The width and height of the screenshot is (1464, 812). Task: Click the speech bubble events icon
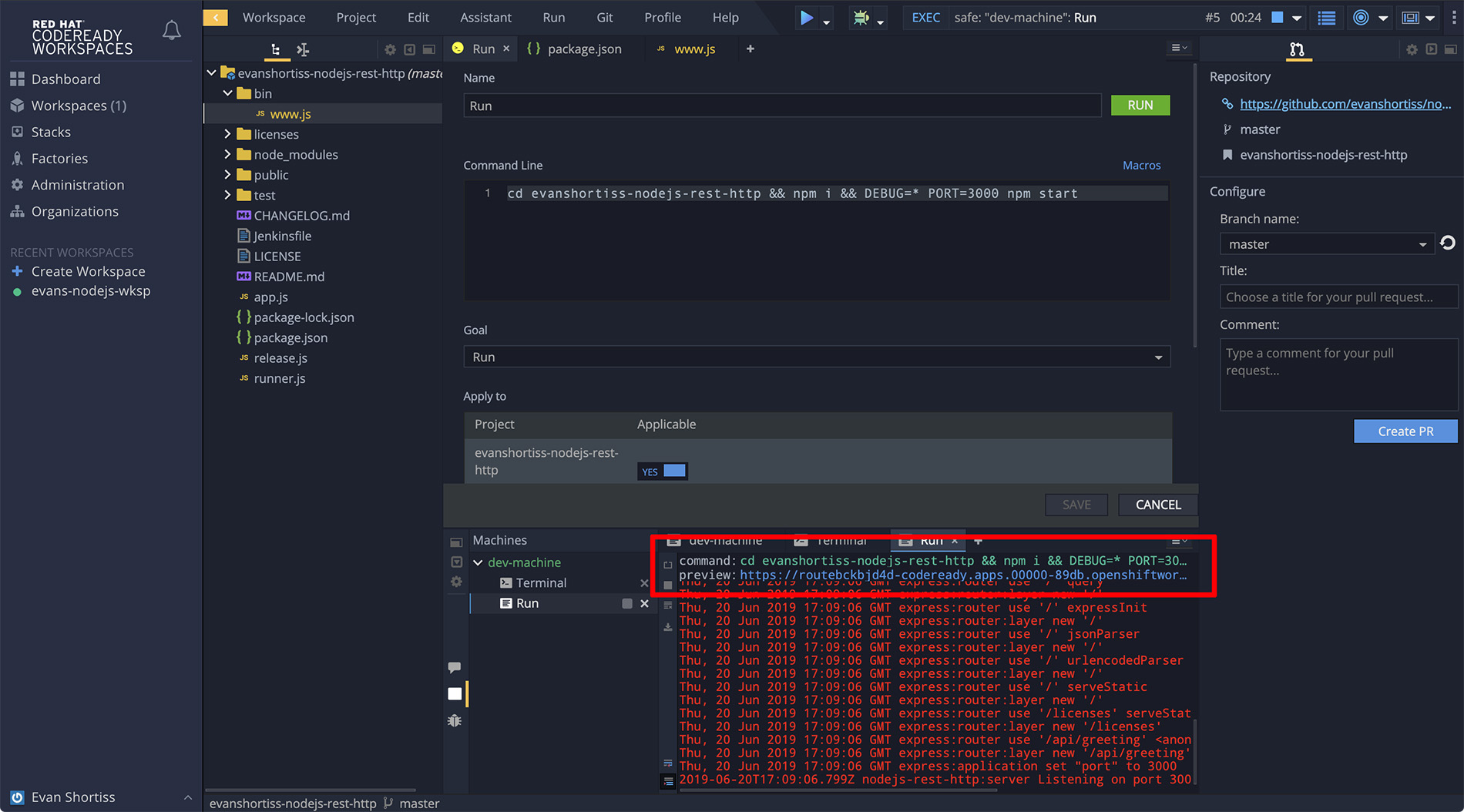pyautogui.click(x=455, y=667)
